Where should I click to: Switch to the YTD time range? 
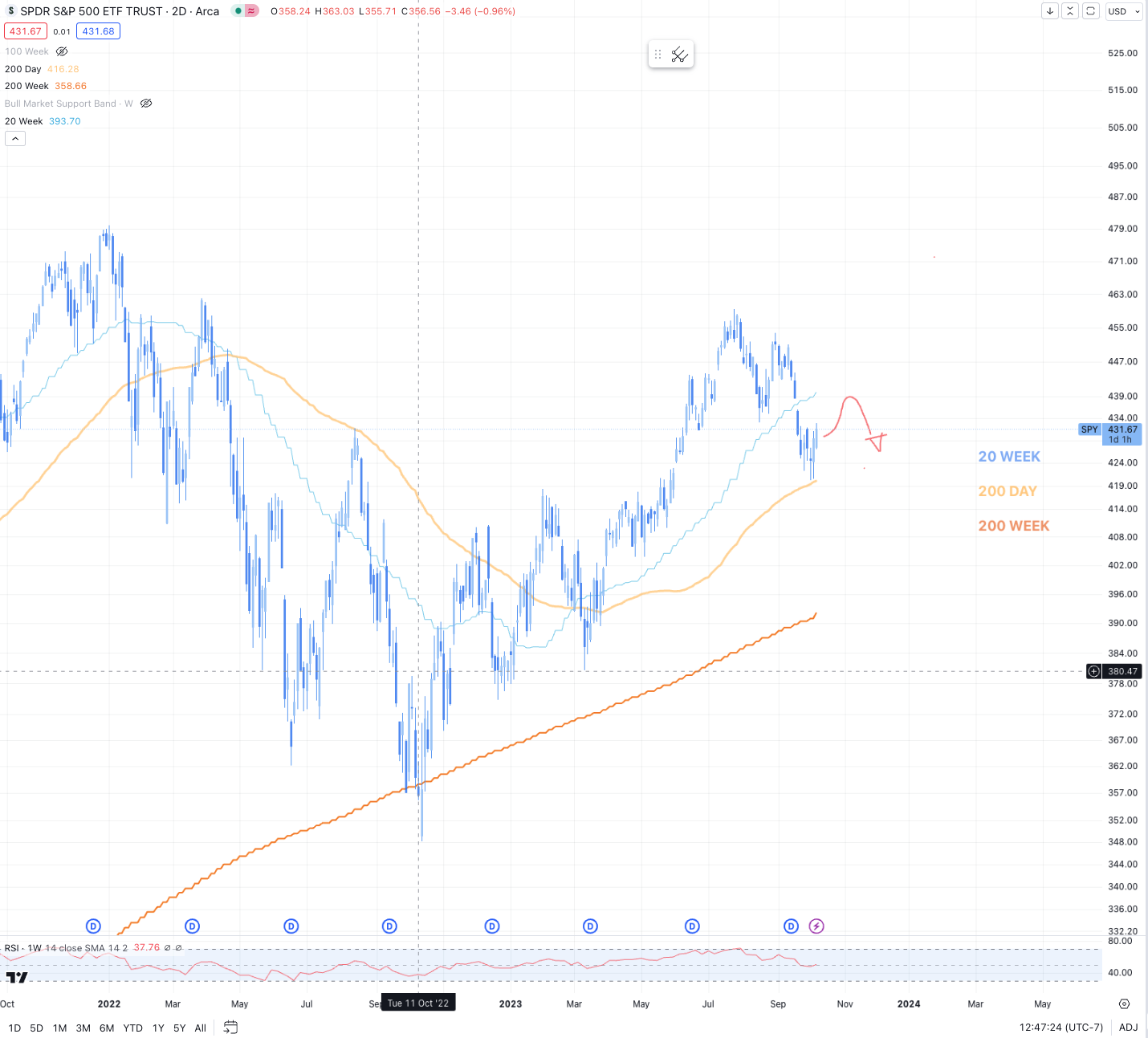[x=133, y=1028]
